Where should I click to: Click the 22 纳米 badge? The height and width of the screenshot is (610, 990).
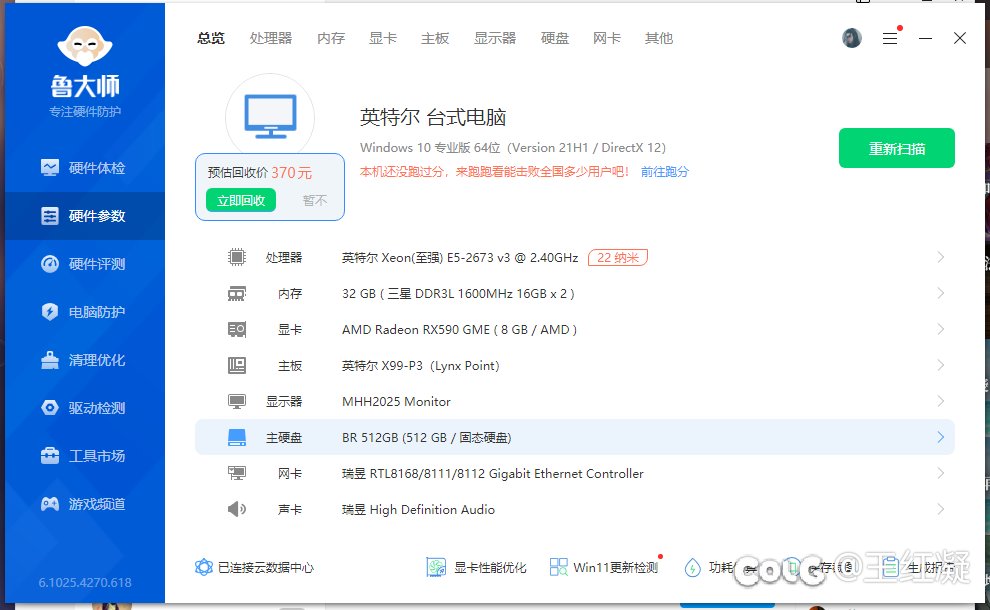pyautogui.click(x=617, y=258)
